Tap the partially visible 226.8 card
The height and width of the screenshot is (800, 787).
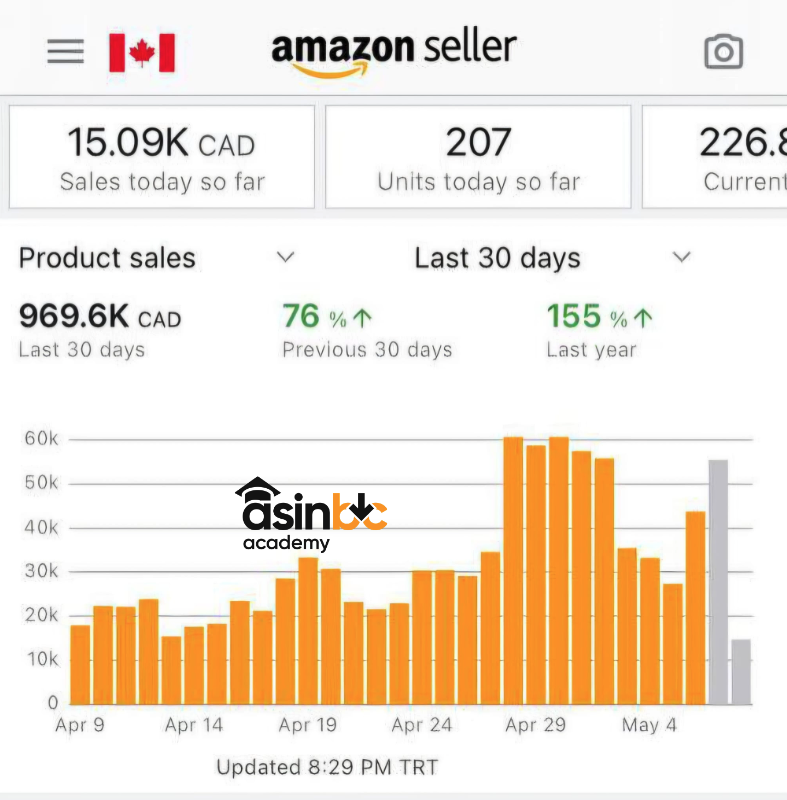(x=716, y=157)
